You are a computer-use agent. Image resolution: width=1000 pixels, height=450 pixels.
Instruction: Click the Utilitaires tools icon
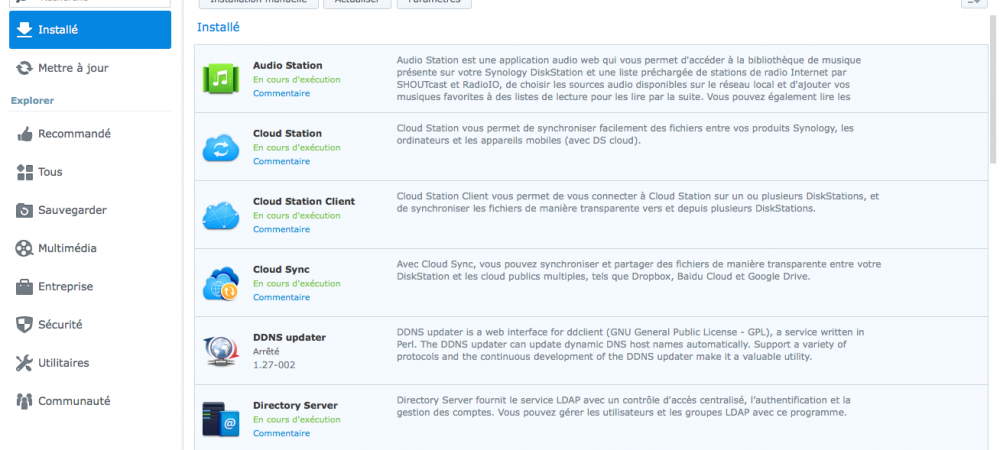point(24,363)
